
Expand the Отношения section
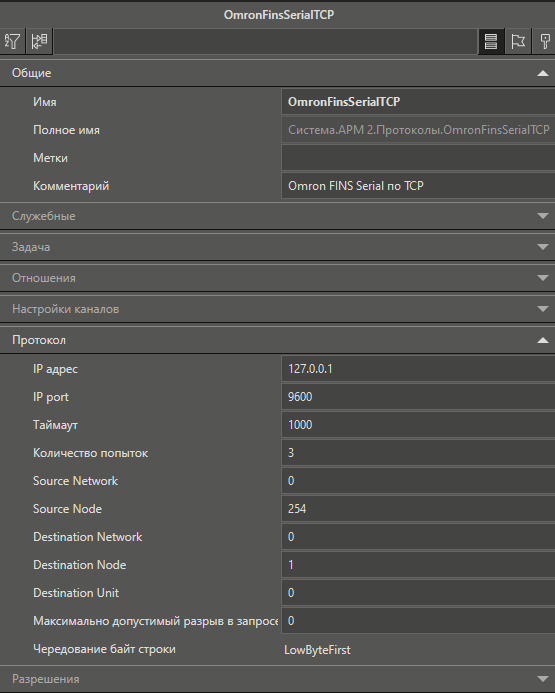[x=278, y=278]
